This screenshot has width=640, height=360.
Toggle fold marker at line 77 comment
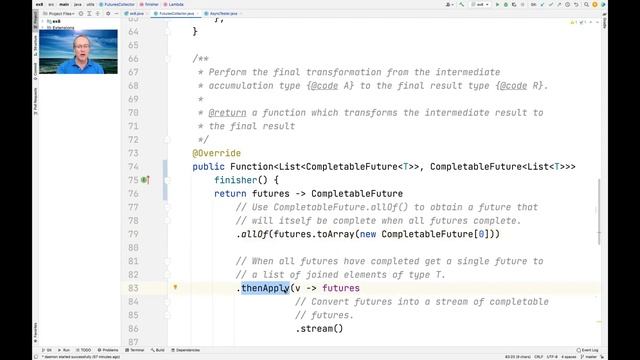coord(167,207)
